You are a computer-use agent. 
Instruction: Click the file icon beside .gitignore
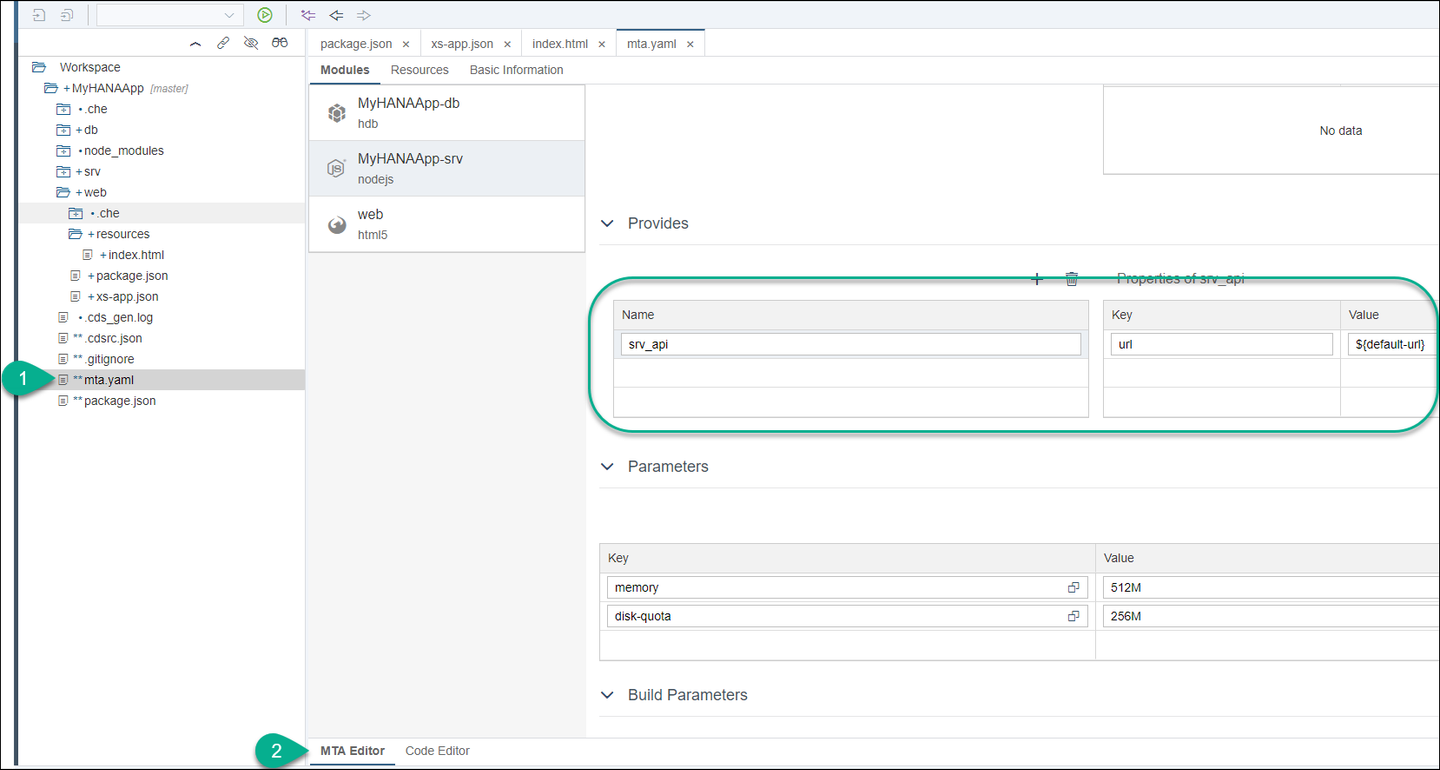(x=64, y=359)
